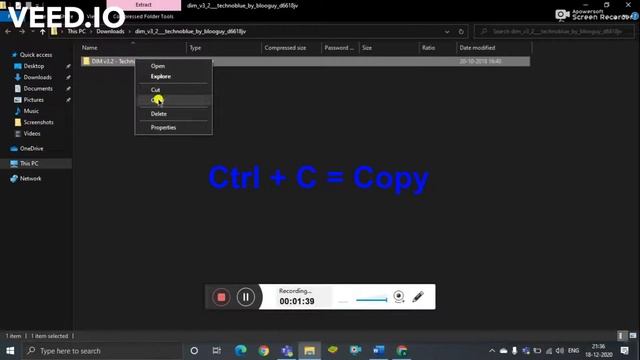640x360 pixels.
Task: Open the Compressed Folder Tools tab
Action: click(x=144, y=16)
